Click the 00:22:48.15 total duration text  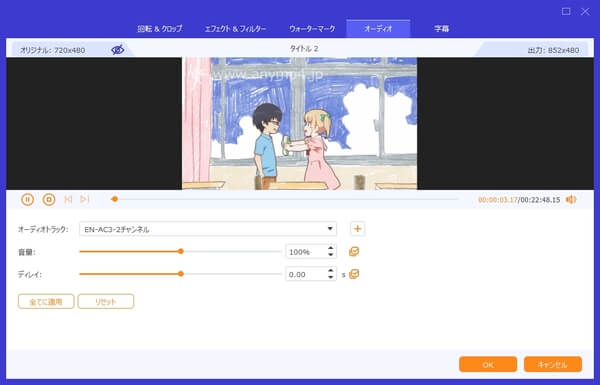point(540,200)
